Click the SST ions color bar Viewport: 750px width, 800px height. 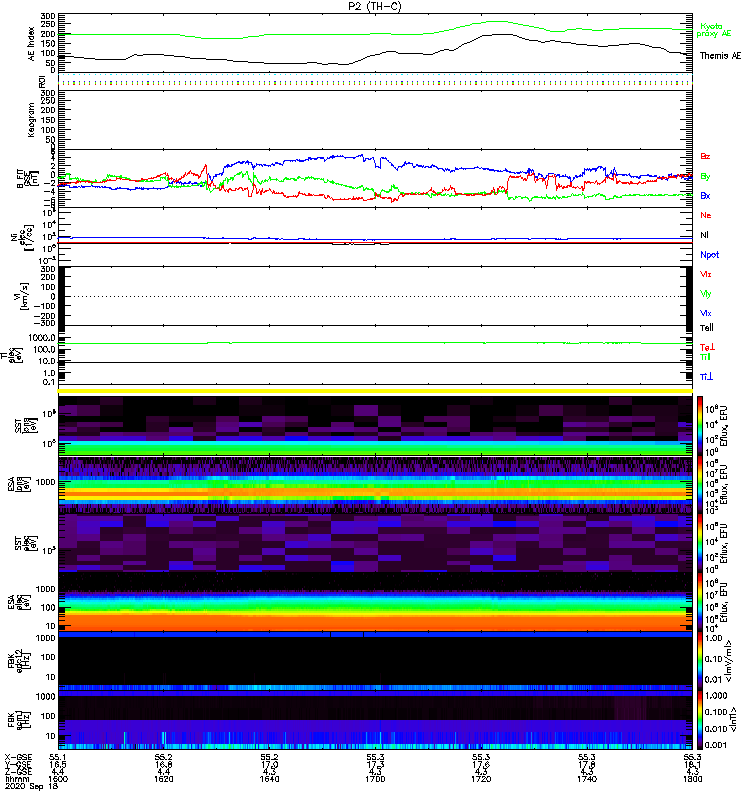(x=699, y=426)
